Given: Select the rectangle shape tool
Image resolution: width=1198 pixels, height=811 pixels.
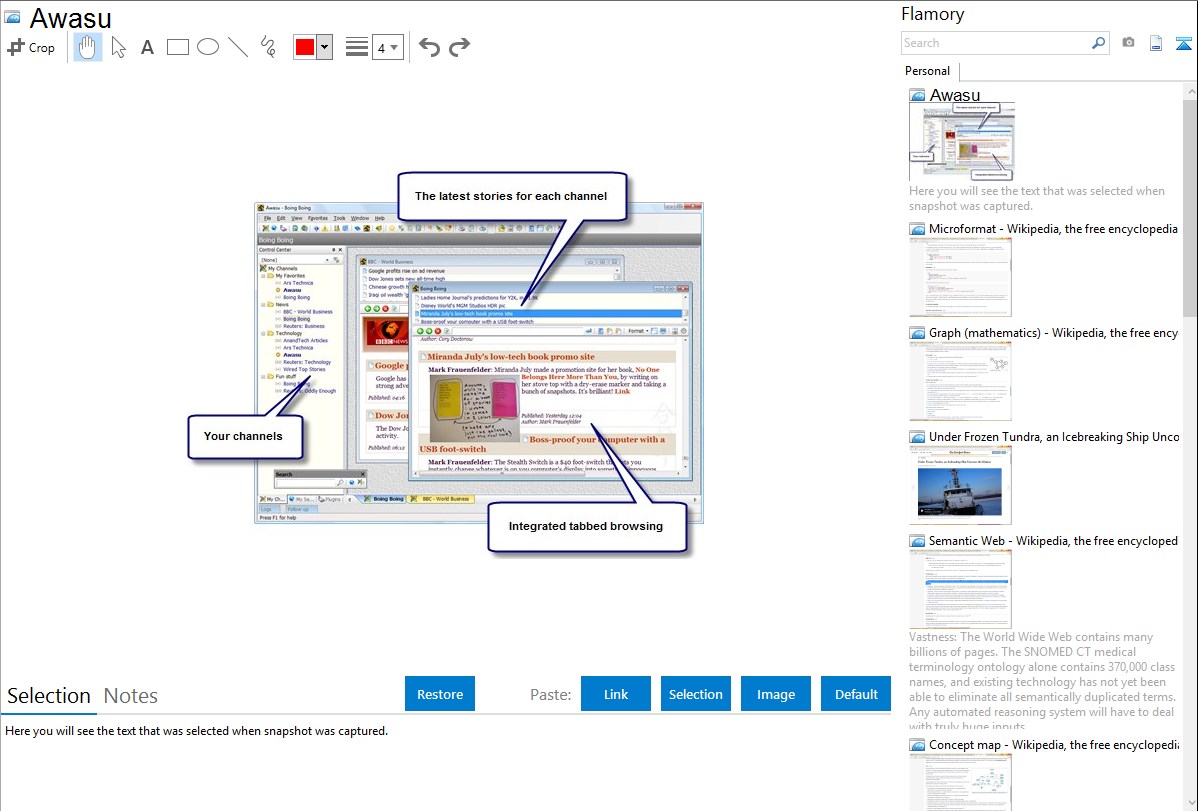Looking at the screenshot, I should pyautogui.click(x=177, y=47).
